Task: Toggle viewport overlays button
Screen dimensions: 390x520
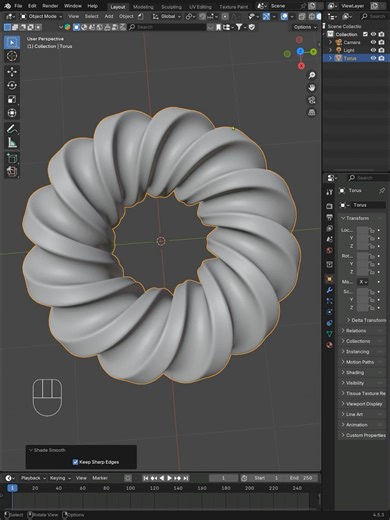Action: (x=284, y=16)
